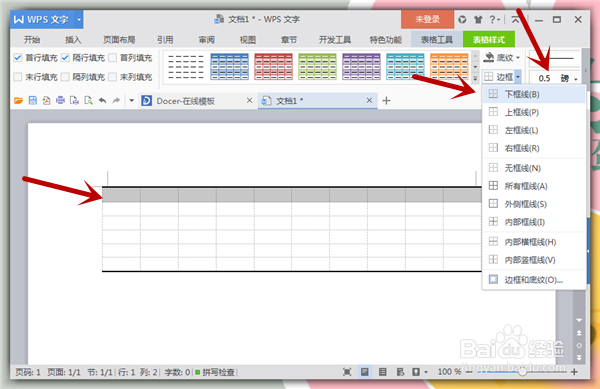The height and width of the screenshot is (389, 600).
Task: Switch to outline view icon
Action: pyautogui.click(x=382, y=372)
